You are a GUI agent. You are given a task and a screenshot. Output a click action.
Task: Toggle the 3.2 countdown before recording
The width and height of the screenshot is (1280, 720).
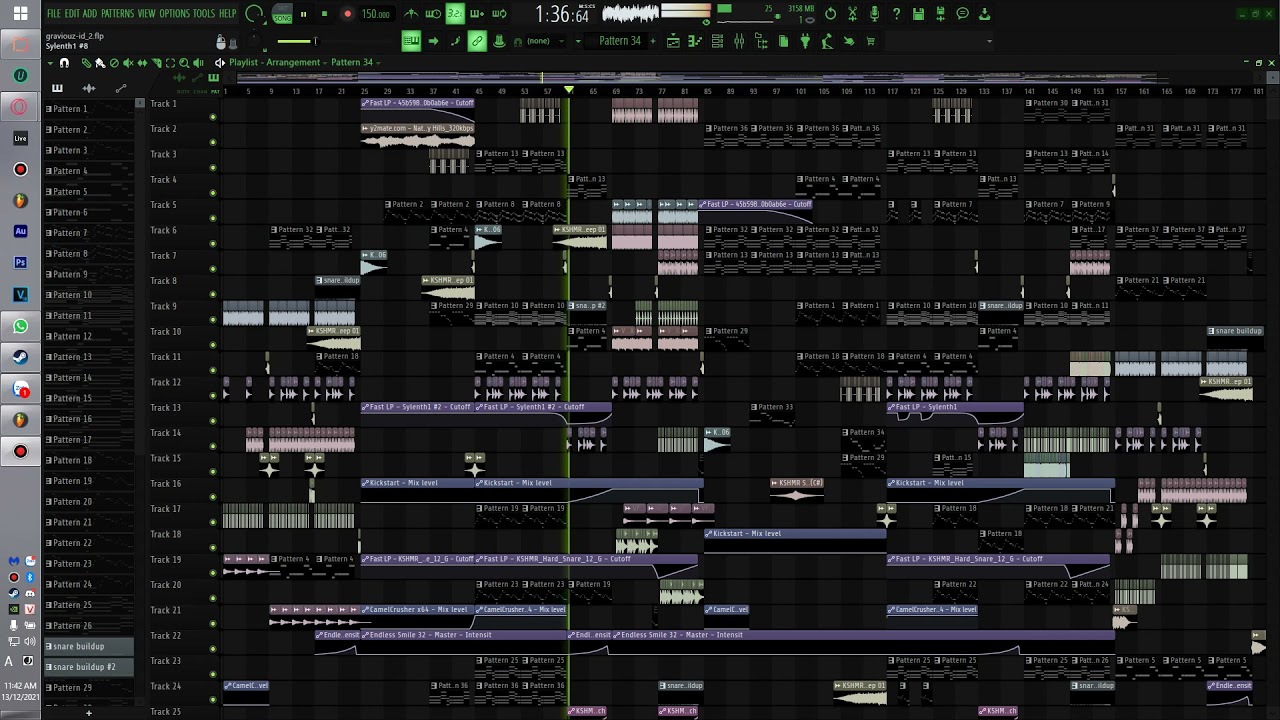click(455, 14)
